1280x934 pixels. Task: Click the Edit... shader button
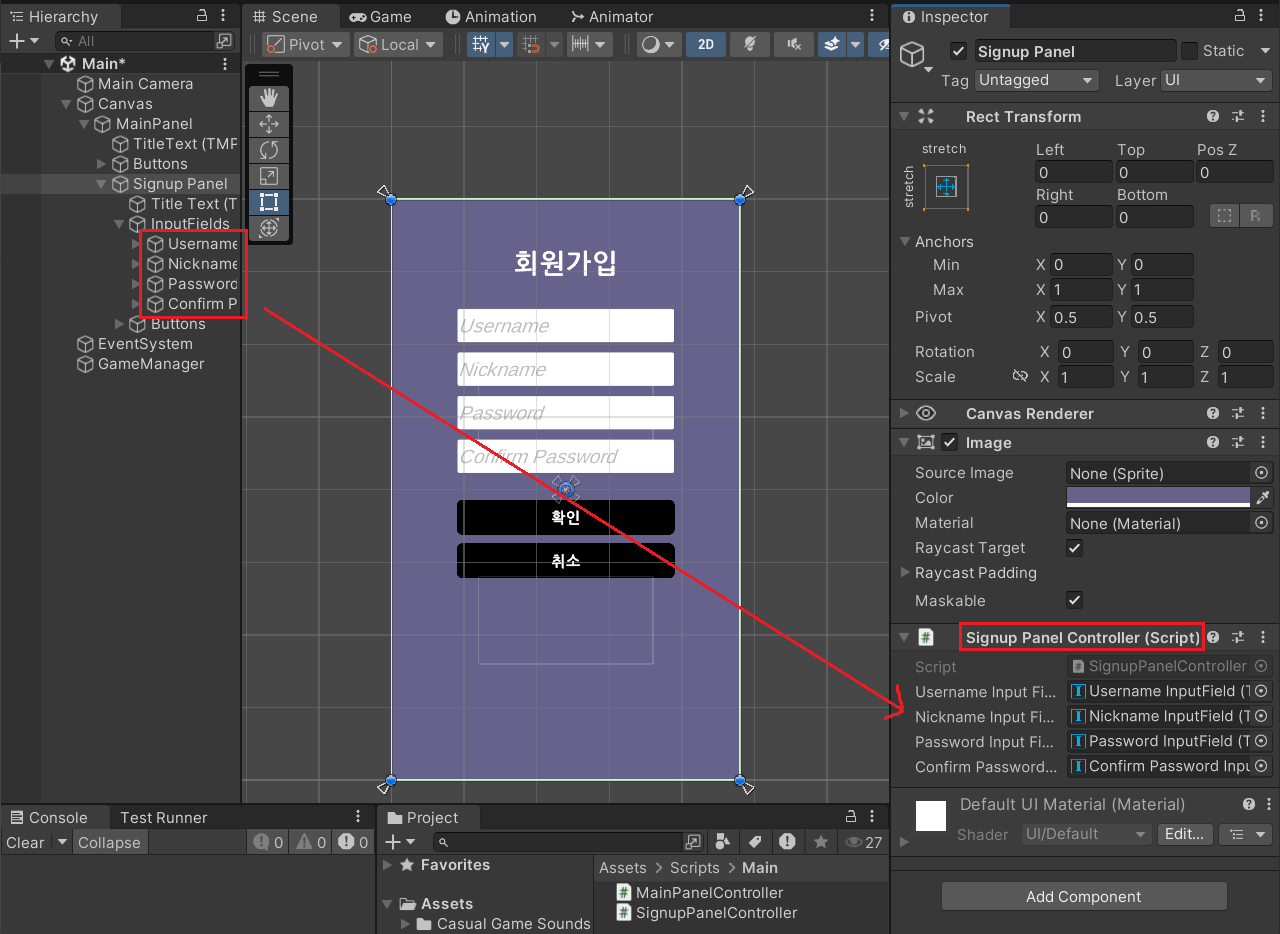click(x=1185, y=833)
